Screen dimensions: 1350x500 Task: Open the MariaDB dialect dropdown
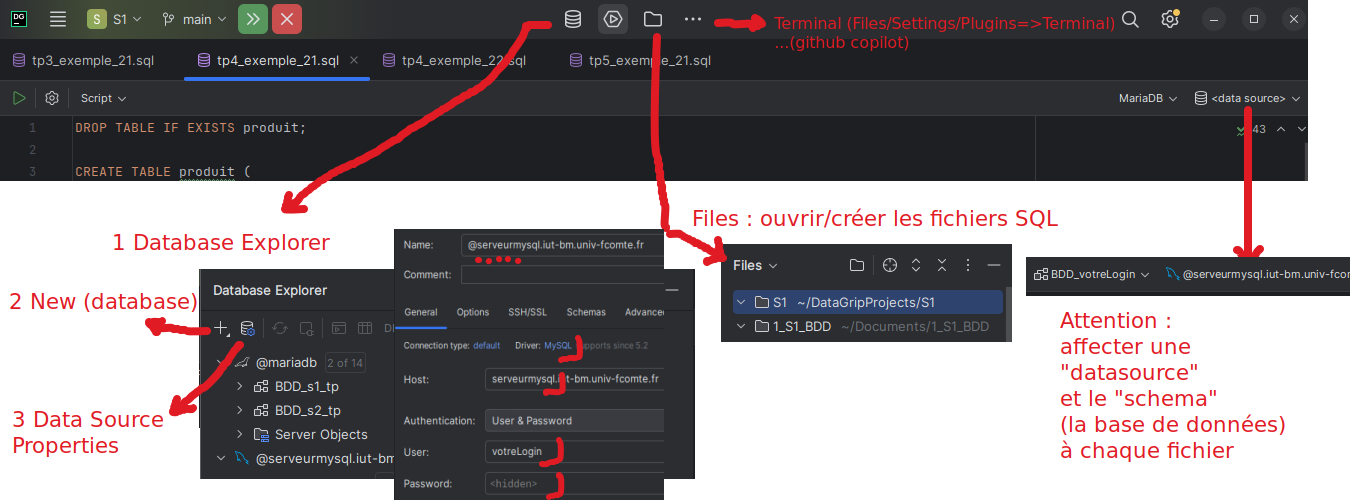[1147, 98]
